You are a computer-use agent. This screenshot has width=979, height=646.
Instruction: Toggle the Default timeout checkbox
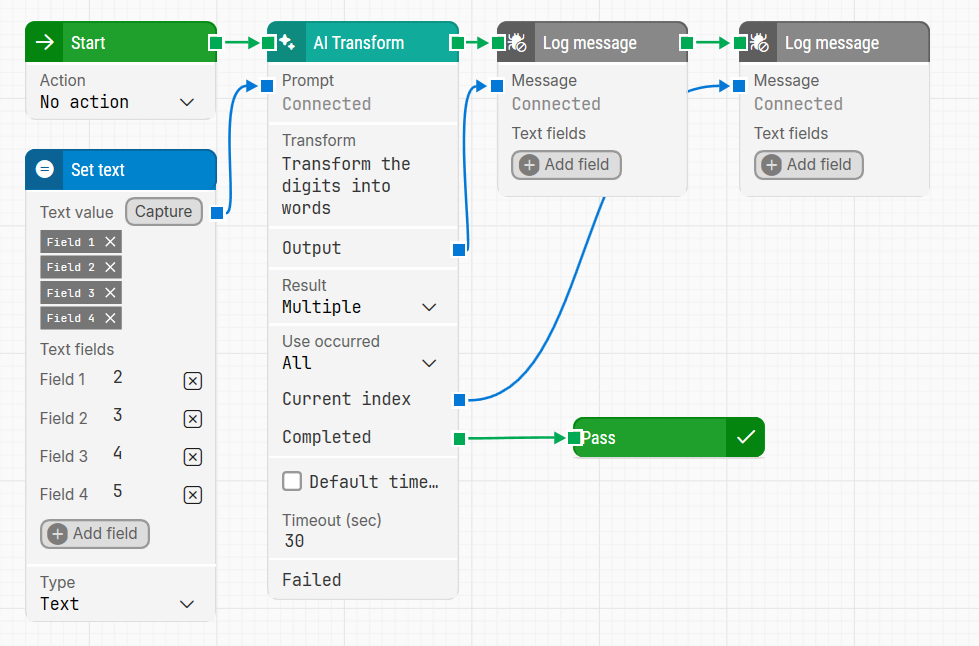pos(292,481)
